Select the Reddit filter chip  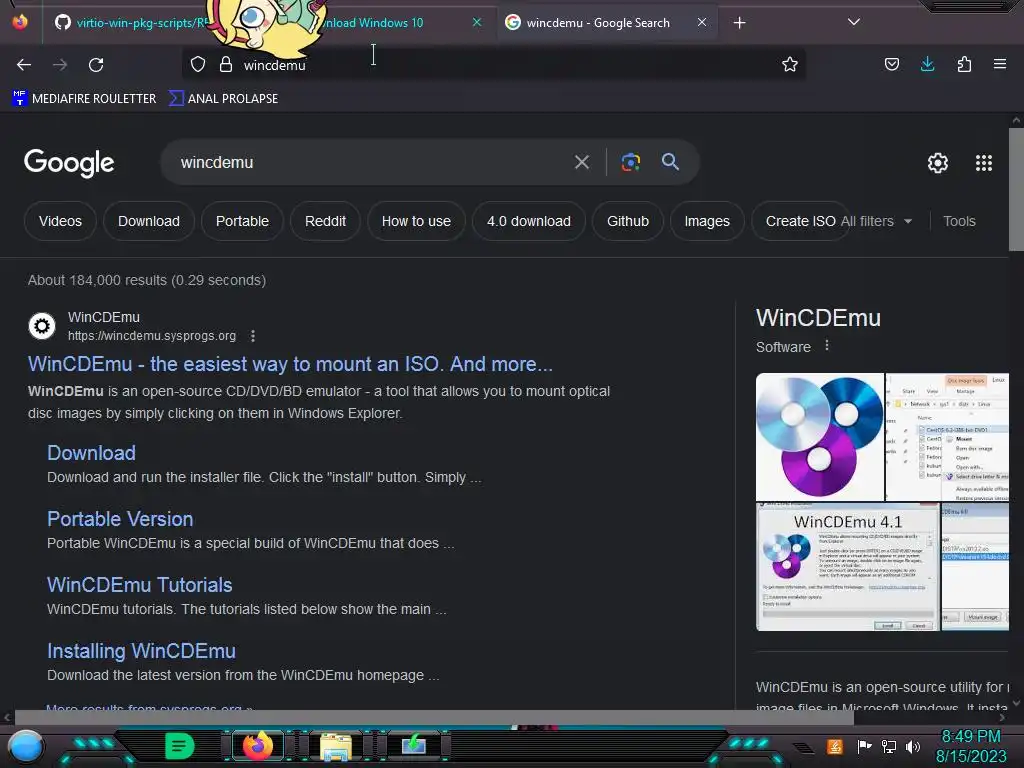[x=325, y=221]
